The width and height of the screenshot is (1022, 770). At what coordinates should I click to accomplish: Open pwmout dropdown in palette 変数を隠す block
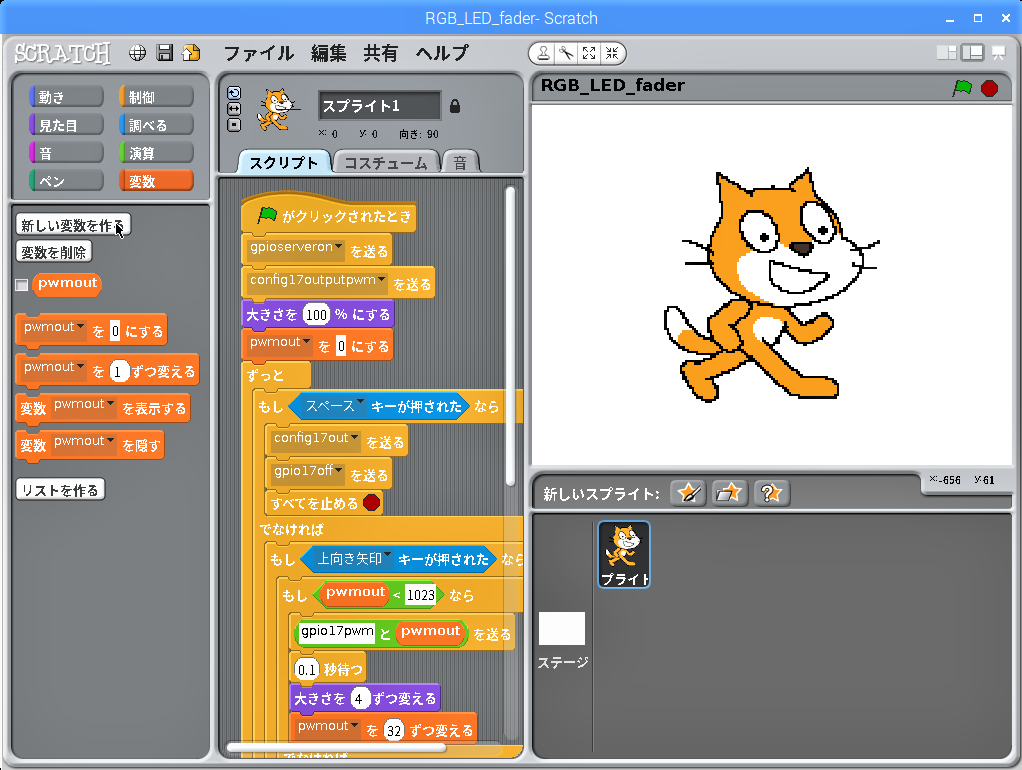click(110, 441)
